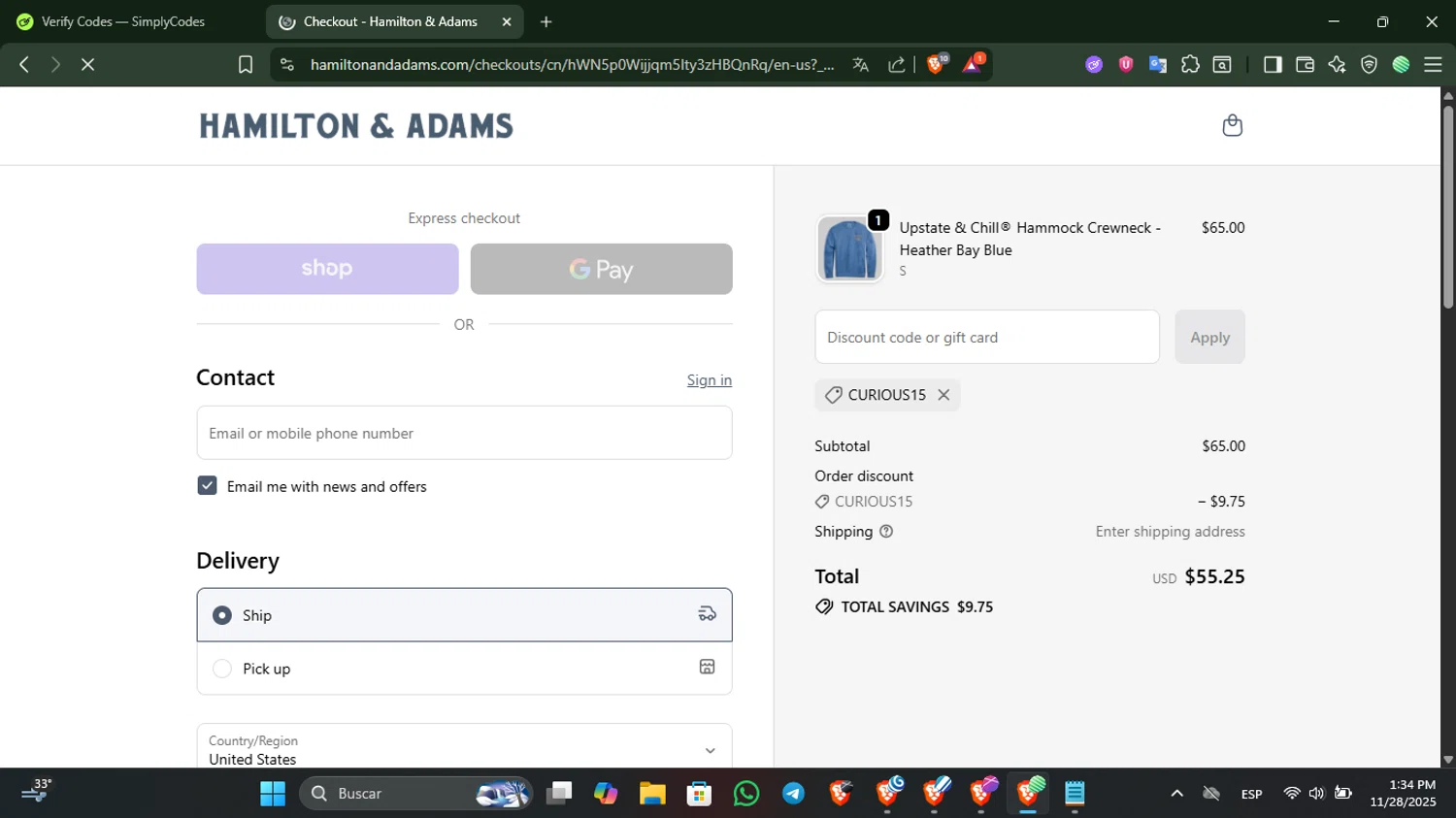Open the Notepad app in the taskbar
The width and height of the screenshot is (1456, 818).
click(x=1075, y=794)
